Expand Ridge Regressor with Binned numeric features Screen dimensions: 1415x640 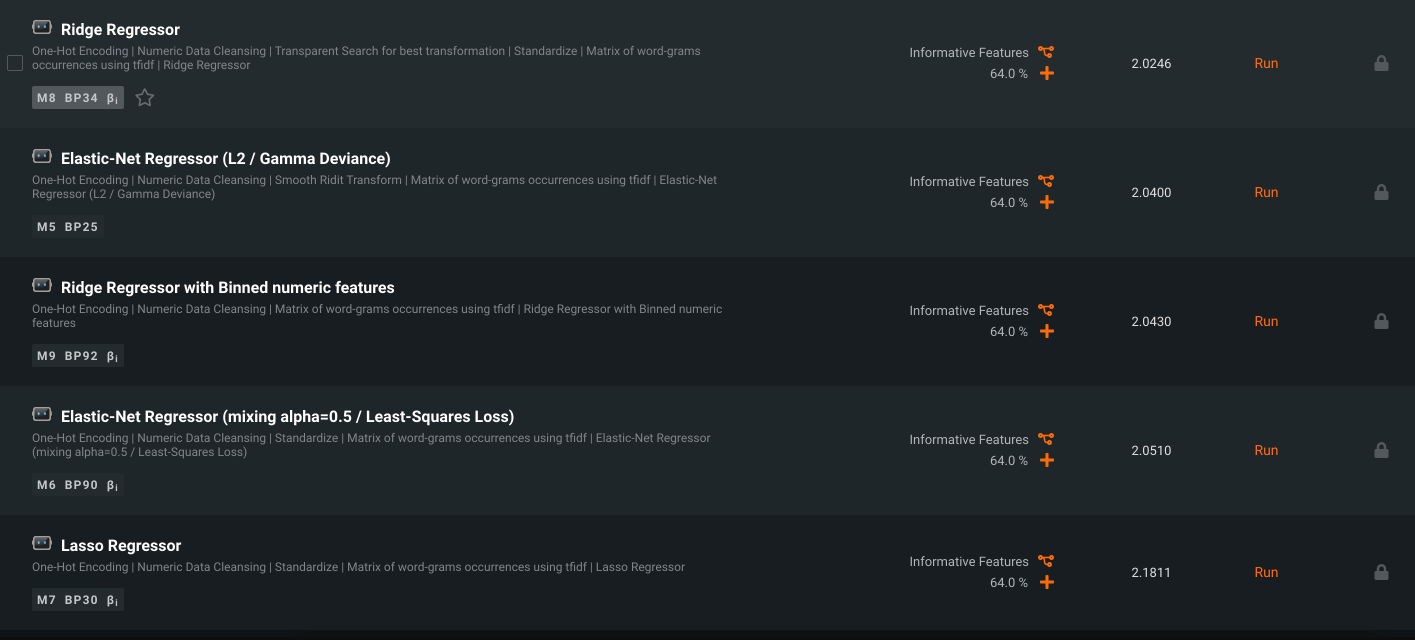pos(227,288)
